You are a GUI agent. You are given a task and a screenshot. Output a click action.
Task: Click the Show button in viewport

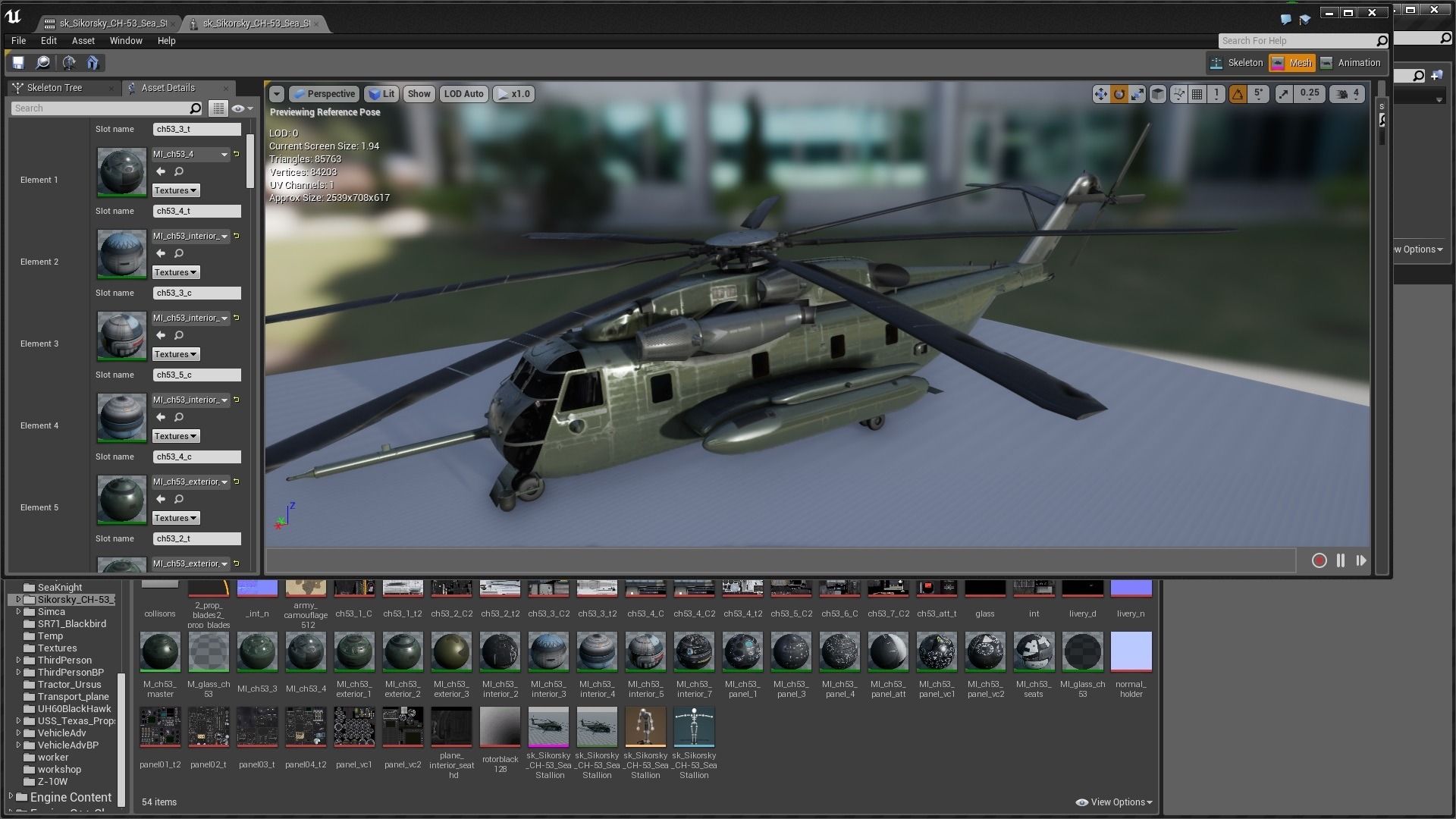coord(419,94)
